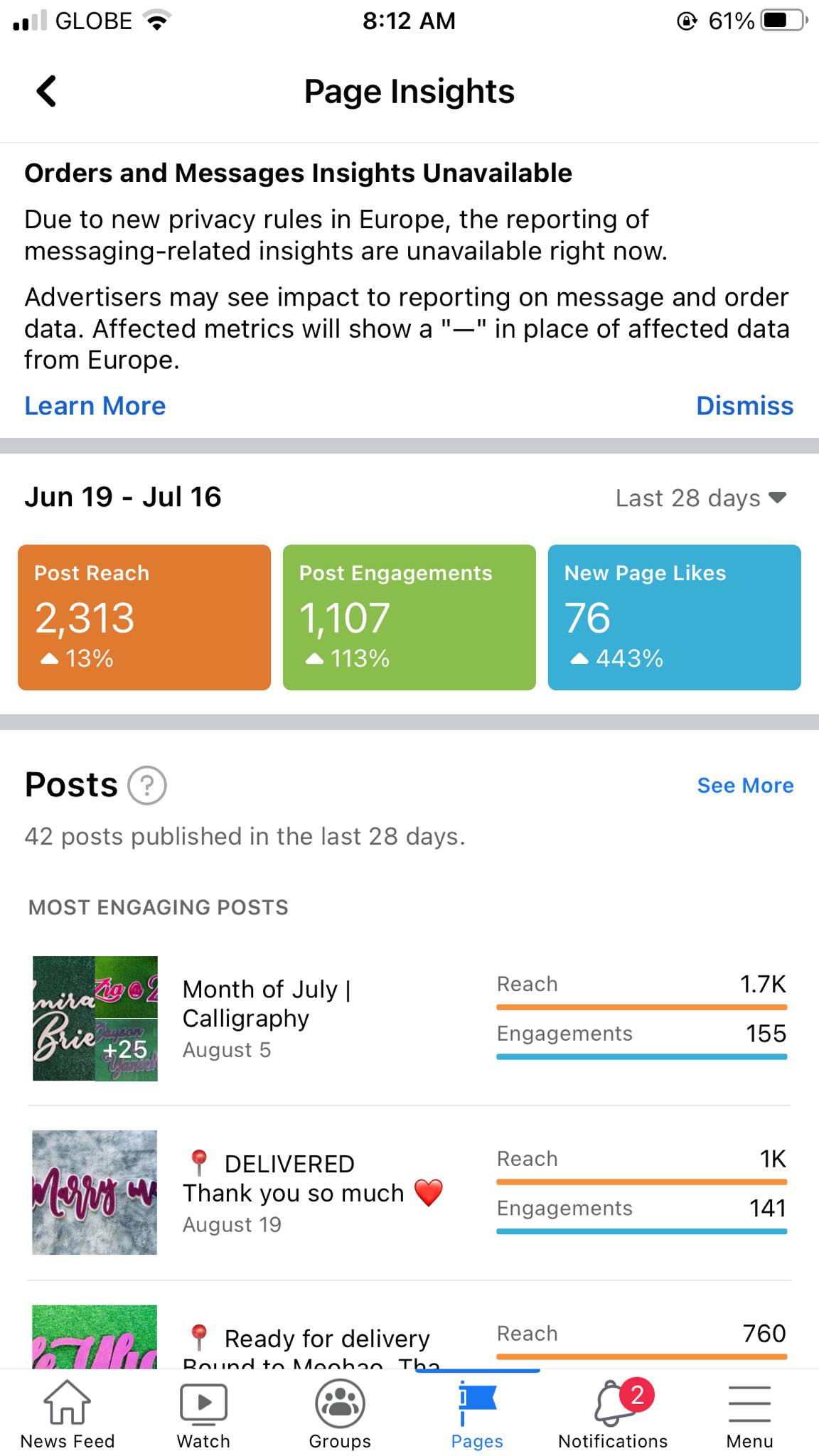Click the Learn More link
Screen dimensions: 819x1456
pyautogui.click(x=95, y=406)
